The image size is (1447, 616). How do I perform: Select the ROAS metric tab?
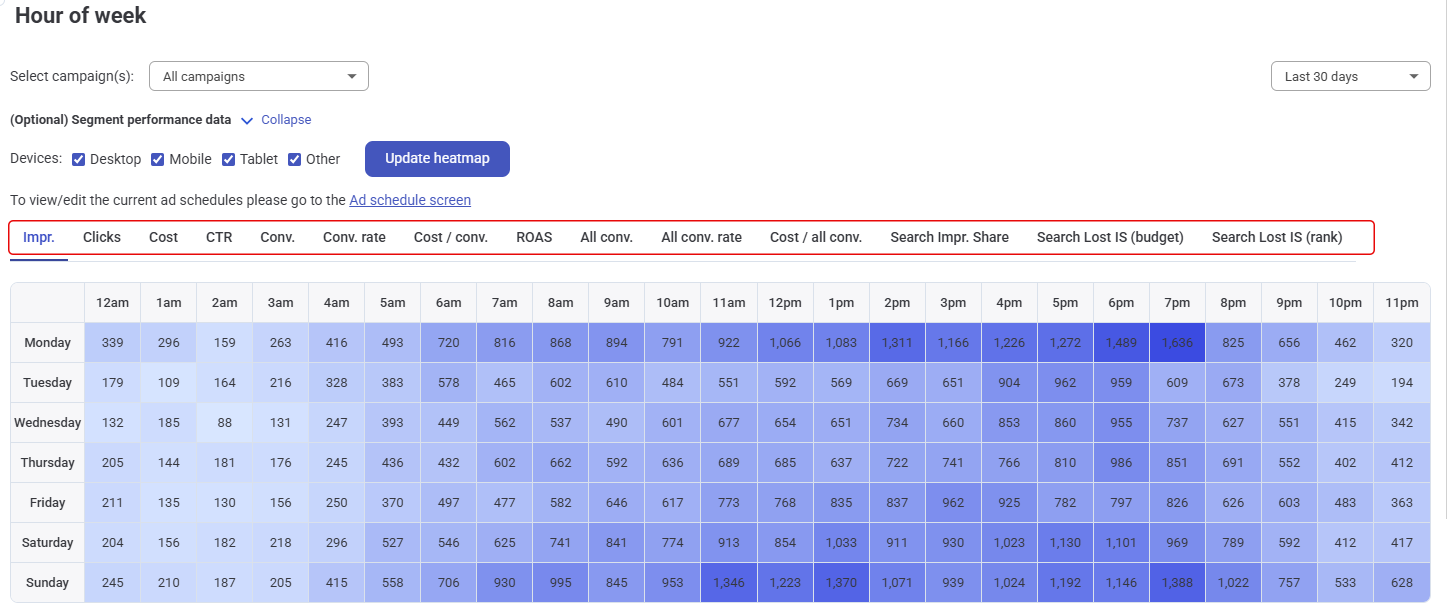(x=534, y=237)
